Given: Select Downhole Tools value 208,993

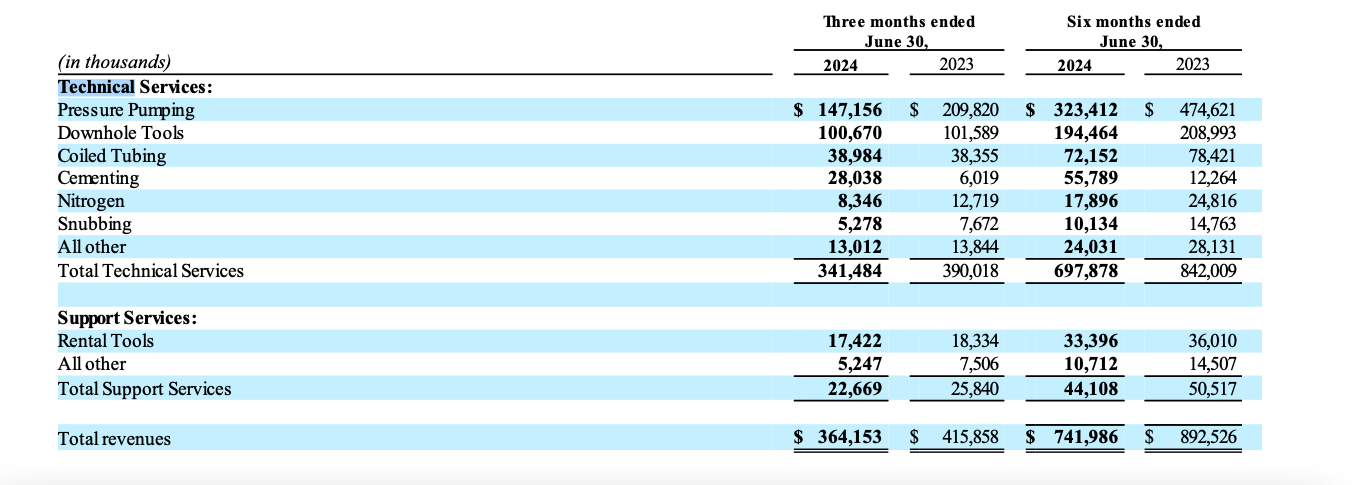Looking at the screenshot, I should (x=1208, y=133).
